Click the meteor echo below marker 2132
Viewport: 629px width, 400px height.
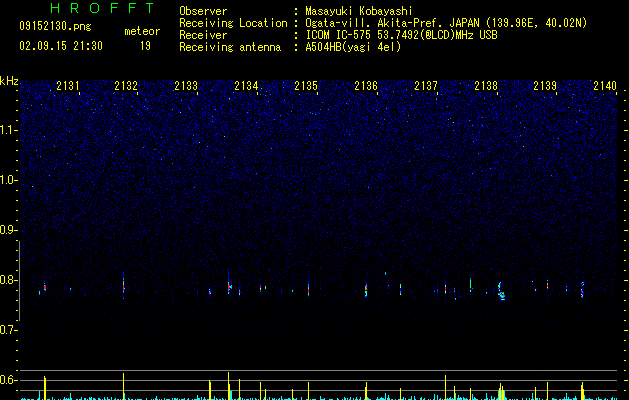124,286
